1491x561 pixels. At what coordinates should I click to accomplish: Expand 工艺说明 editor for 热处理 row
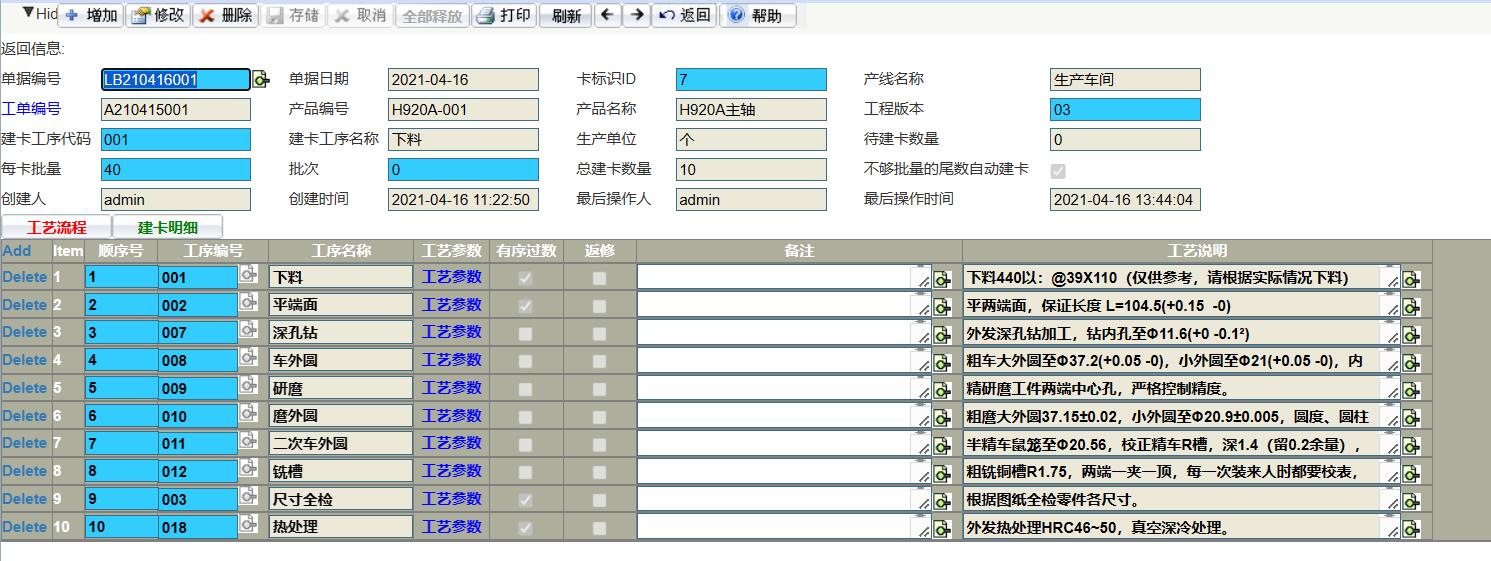(1411, 528)
